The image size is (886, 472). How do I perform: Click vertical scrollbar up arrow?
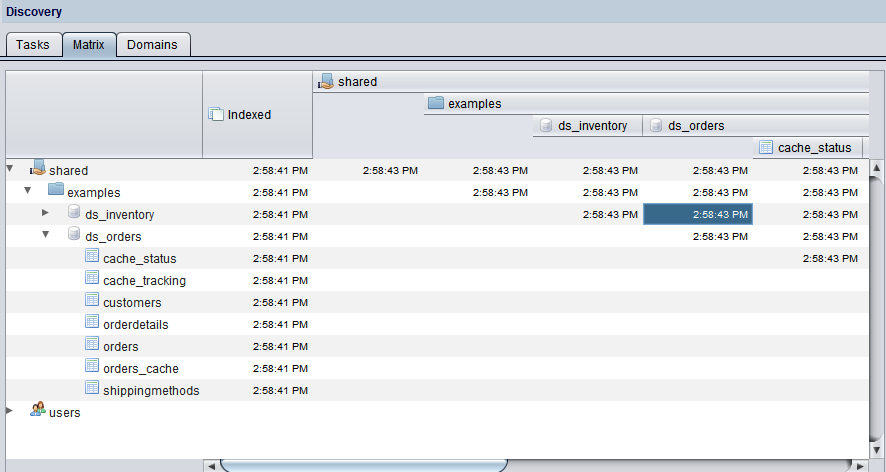coord(876,167)
